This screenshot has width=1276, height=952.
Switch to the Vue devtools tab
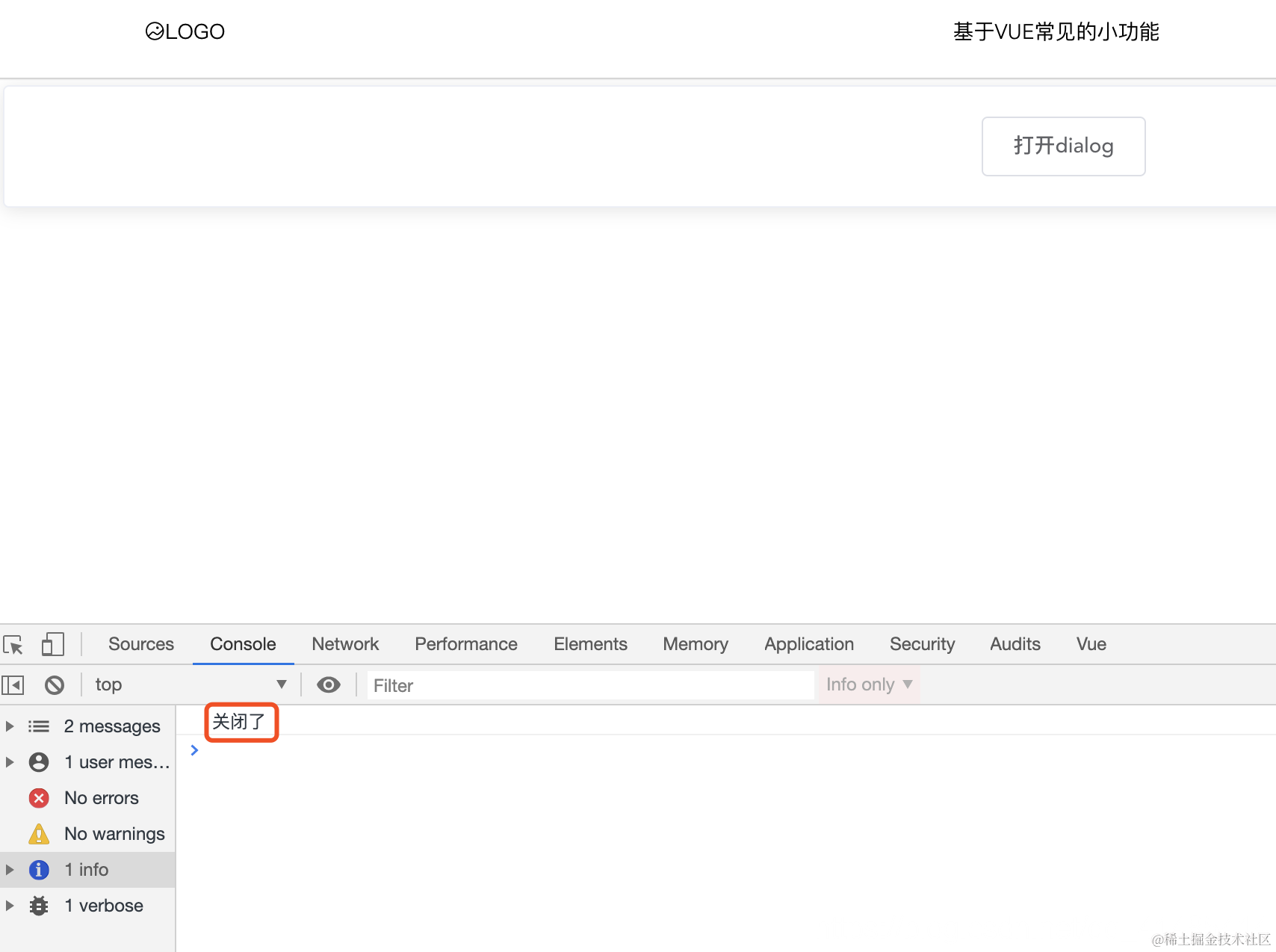coord(1091,644)
